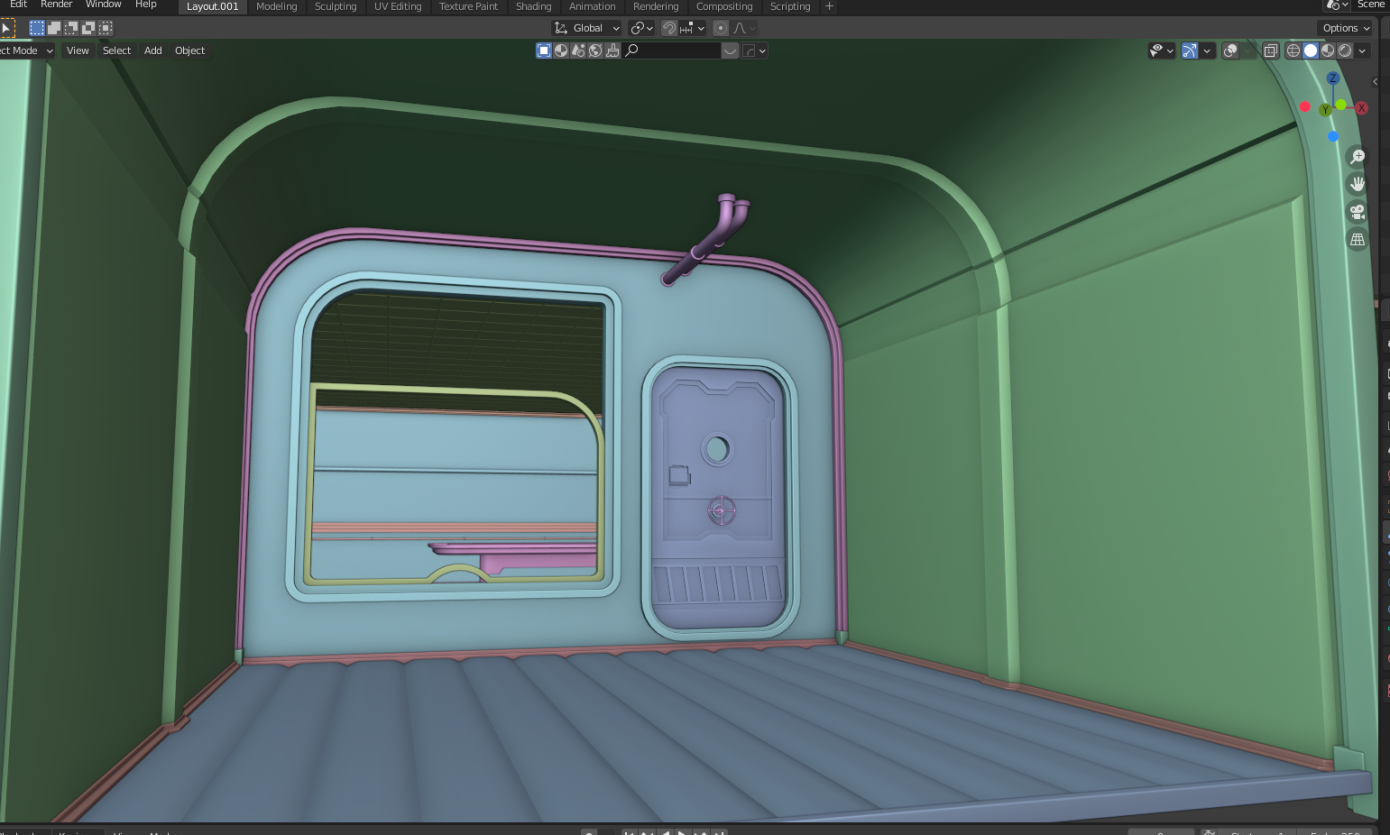Switch to the Rendering workspace tab

[x=656, y=6]
